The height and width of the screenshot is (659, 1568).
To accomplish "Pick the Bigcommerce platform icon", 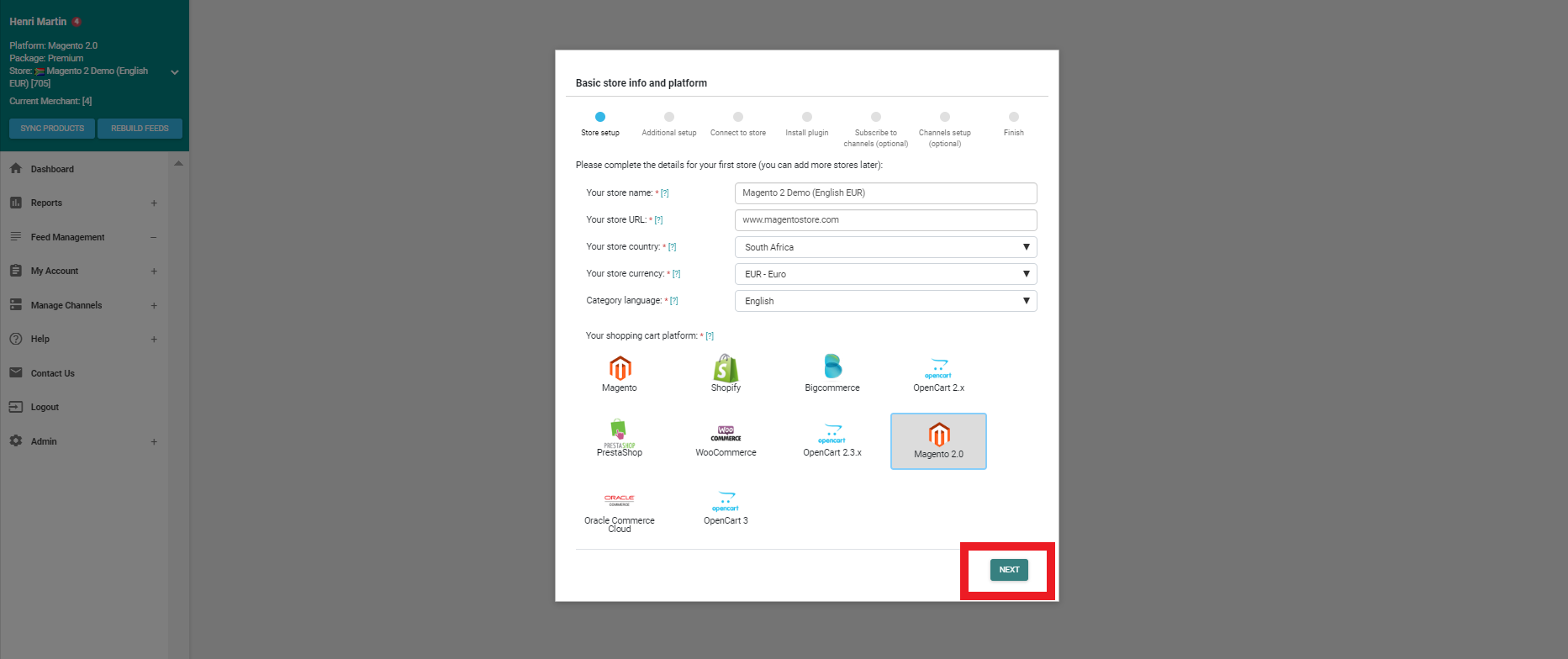I will 832,366.
